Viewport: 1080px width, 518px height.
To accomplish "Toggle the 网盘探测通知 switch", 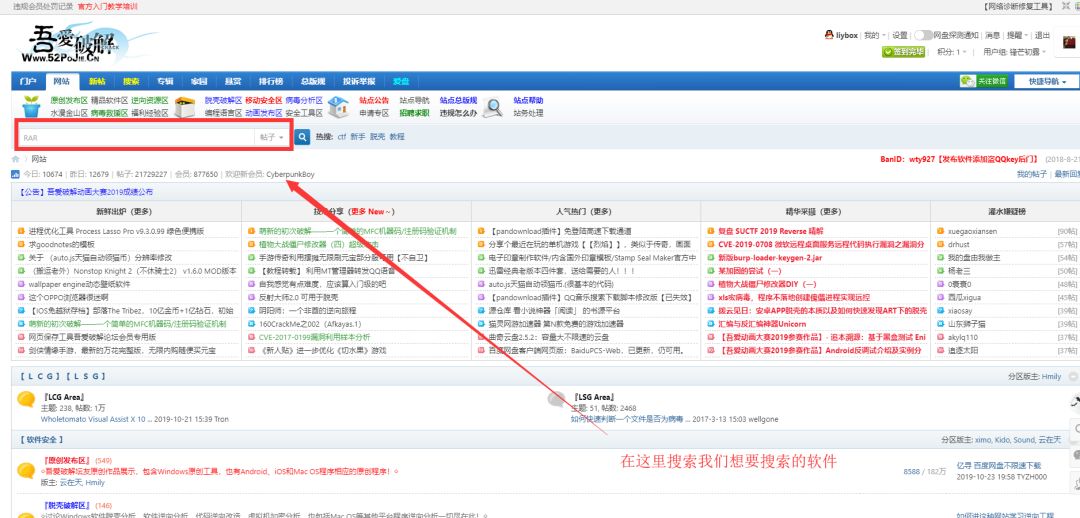I will click(923, 35).
